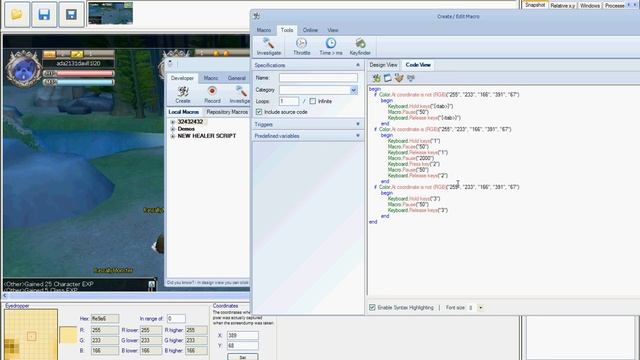Click the X coordinate field

(243, 336)
